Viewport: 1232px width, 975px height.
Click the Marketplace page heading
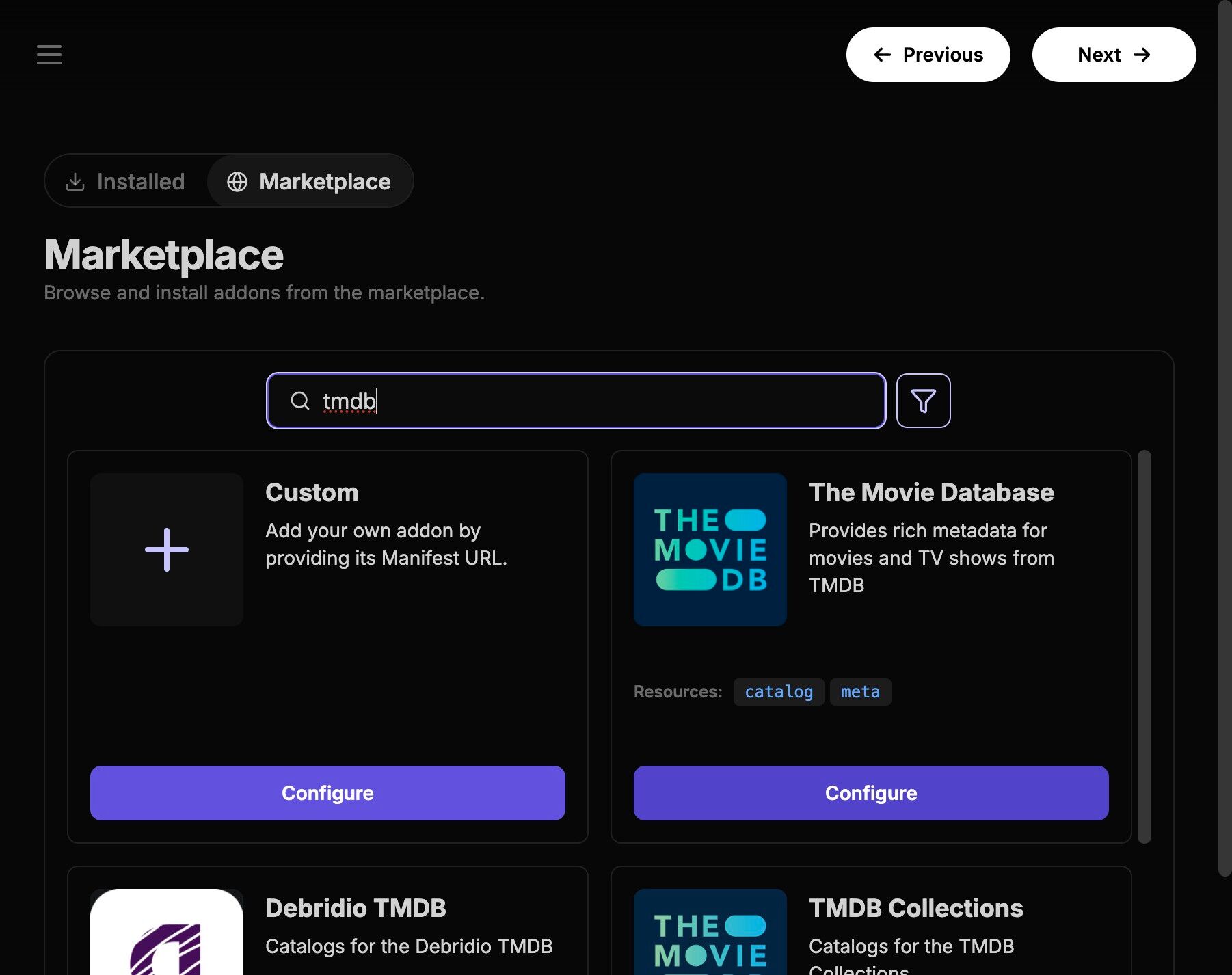click(x=164, y=255)
